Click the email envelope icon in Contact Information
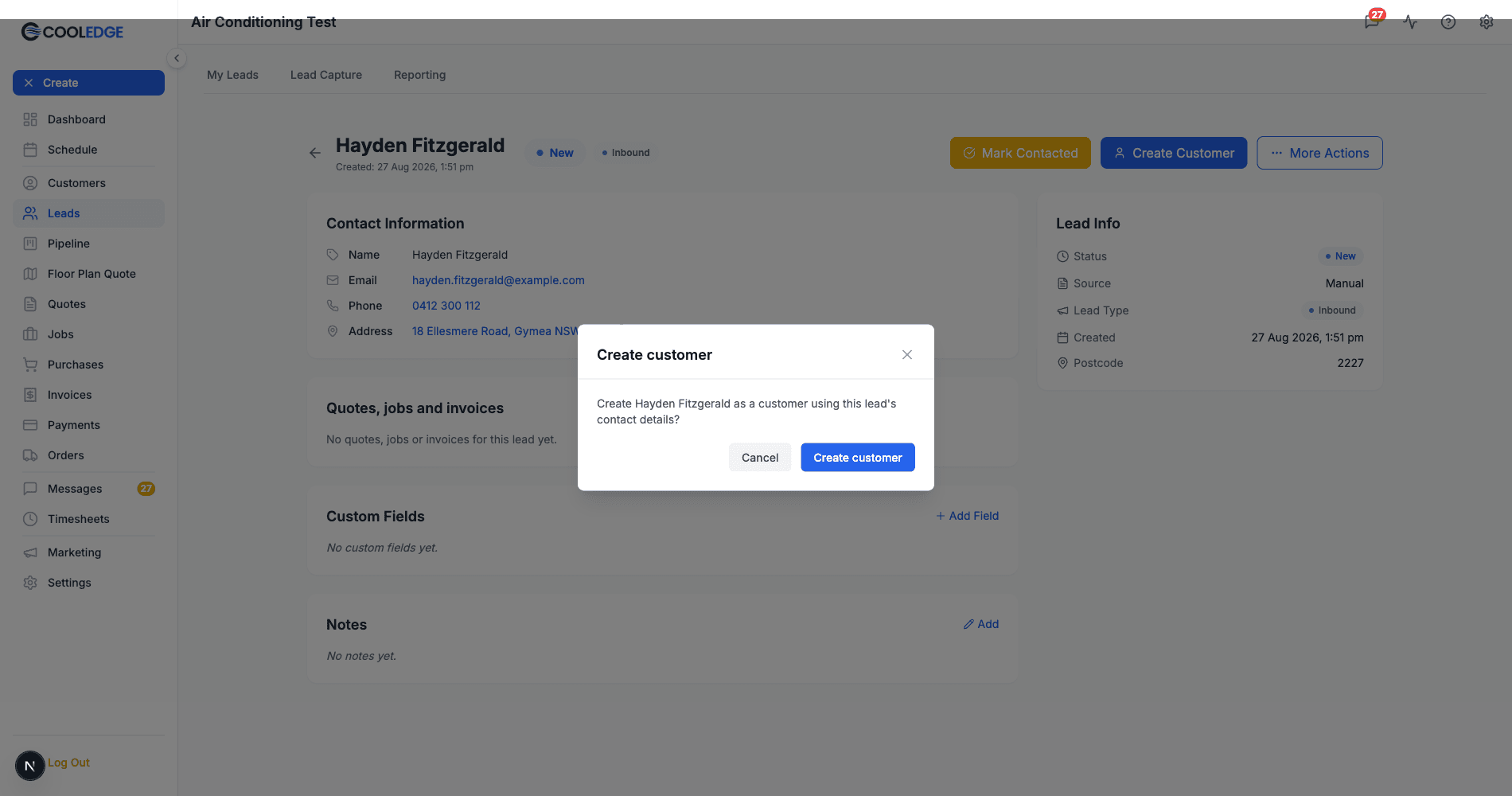The width and height of the screenshot is (1512, 796). 333,280
